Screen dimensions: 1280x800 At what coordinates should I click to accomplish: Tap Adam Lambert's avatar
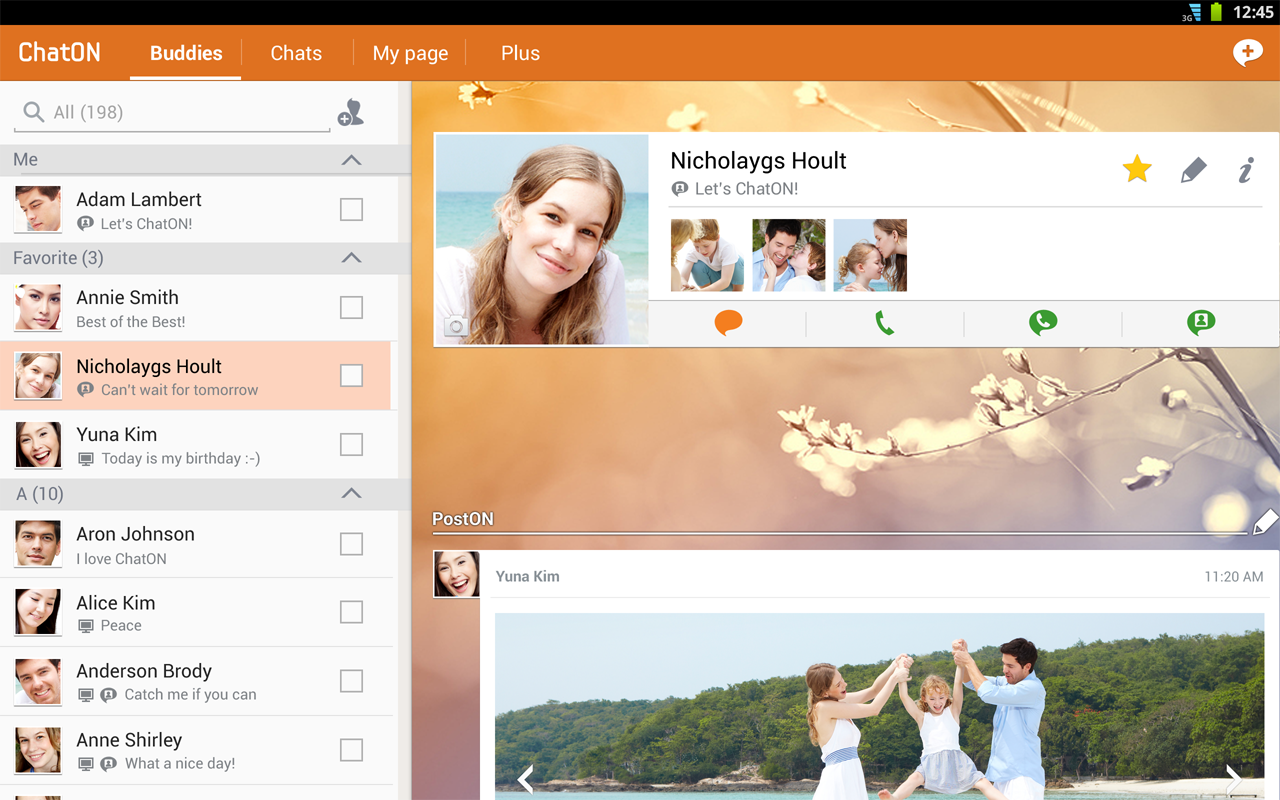[x=38, y=210]
